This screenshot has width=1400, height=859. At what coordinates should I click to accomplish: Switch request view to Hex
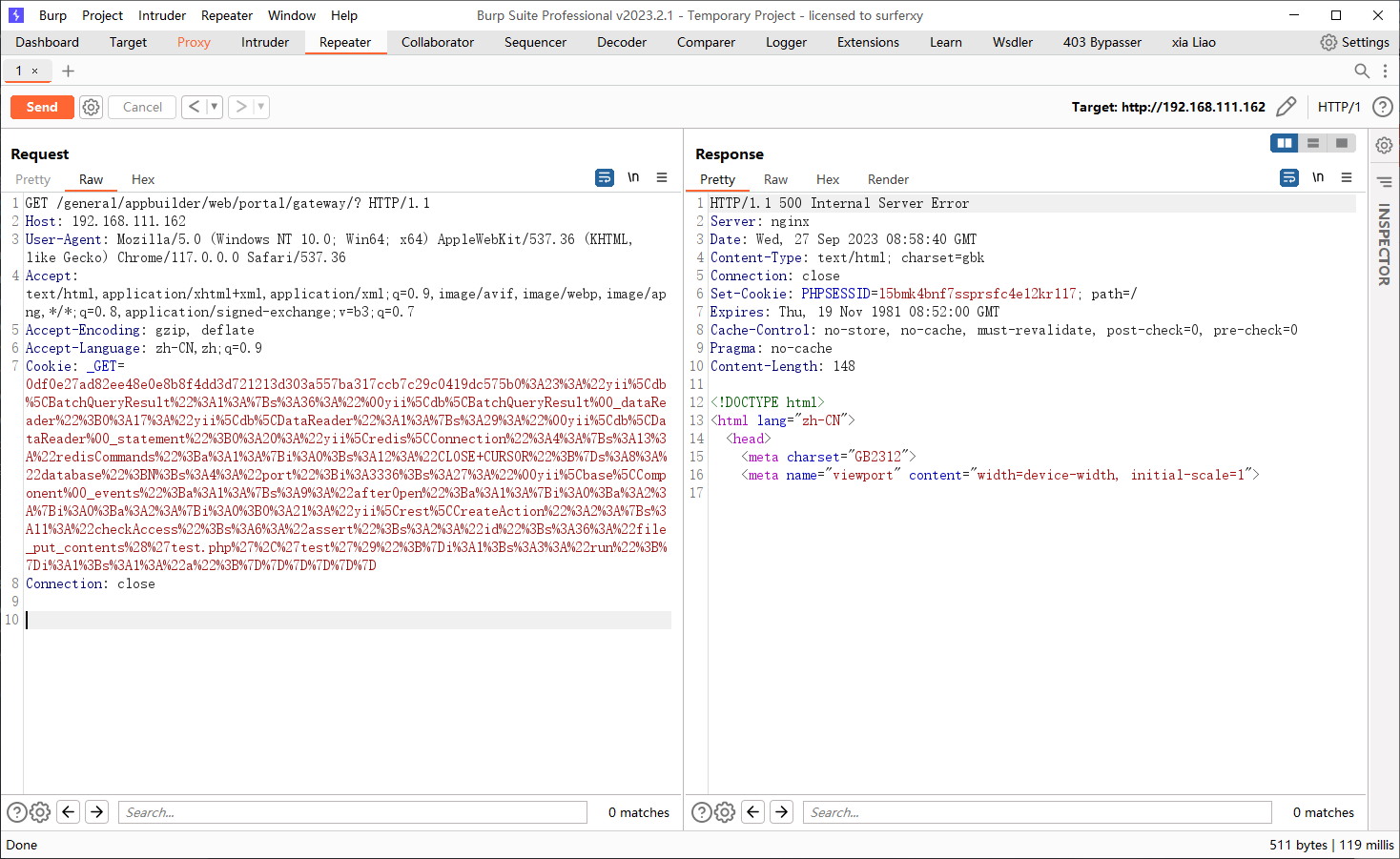click(x=143, y=179)
